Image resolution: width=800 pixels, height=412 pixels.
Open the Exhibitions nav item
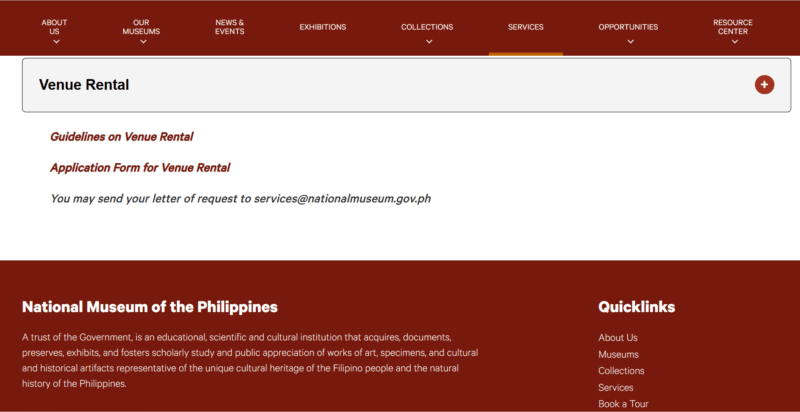[322, 27]
